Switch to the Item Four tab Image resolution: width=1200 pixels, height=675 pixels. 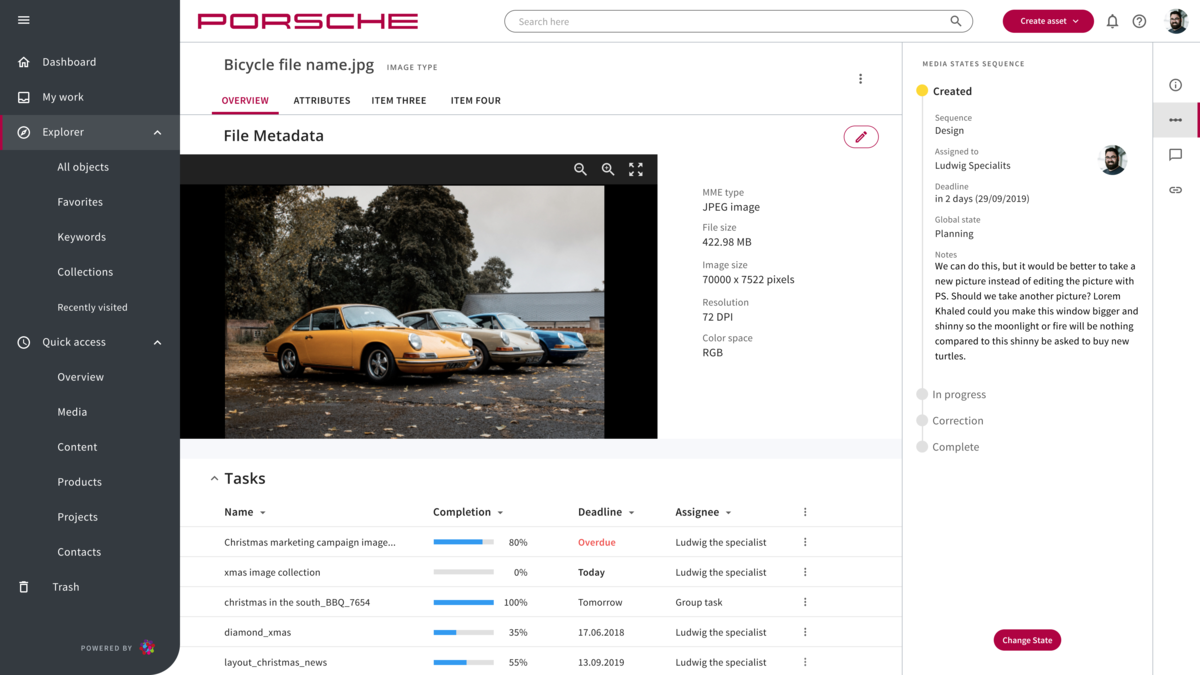[x=475, y=100]
